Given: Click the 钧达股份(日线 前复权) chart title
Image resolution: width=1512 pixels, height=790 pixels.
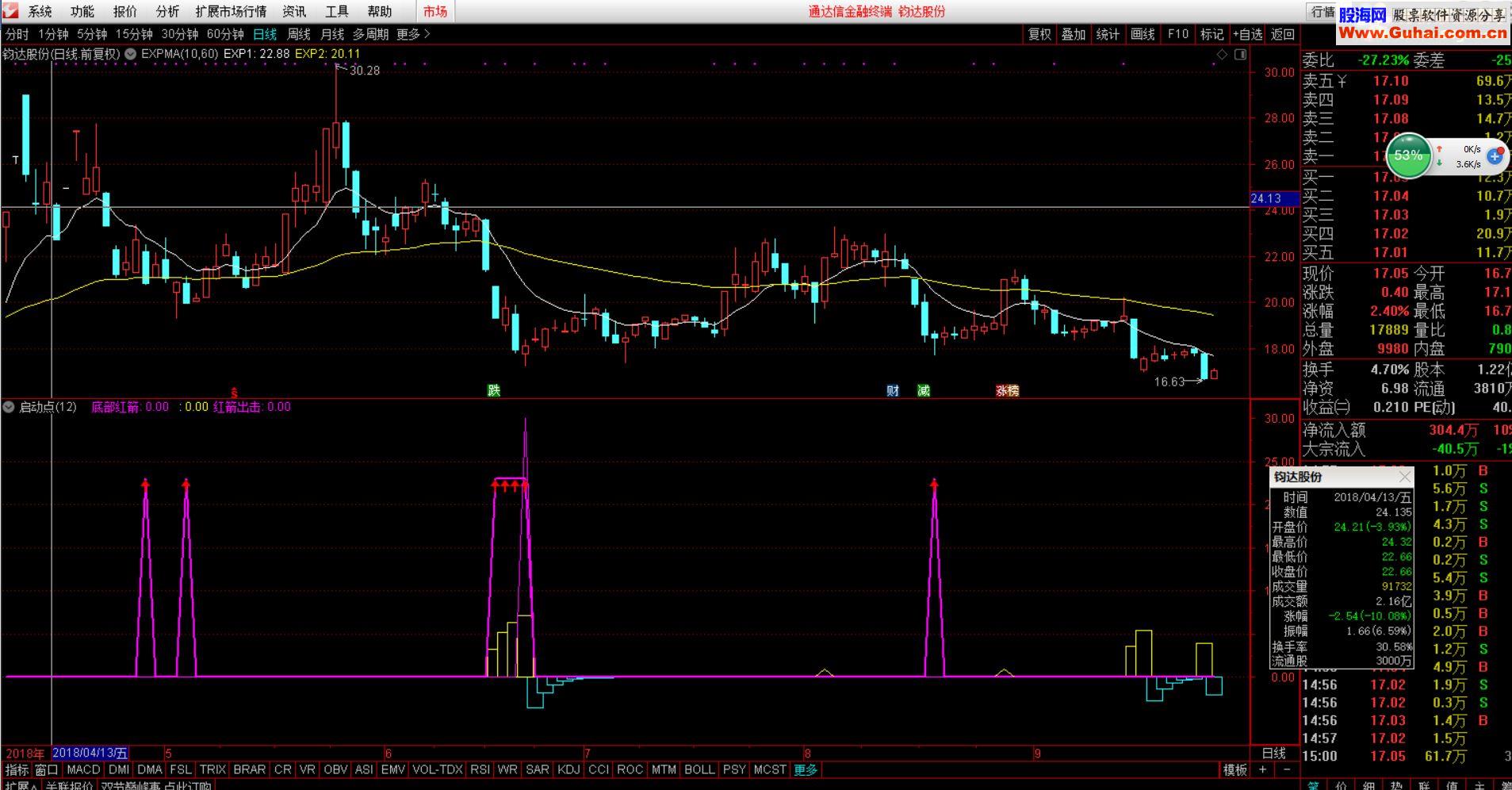Looking at the screenshot, I should click(61, 54).
